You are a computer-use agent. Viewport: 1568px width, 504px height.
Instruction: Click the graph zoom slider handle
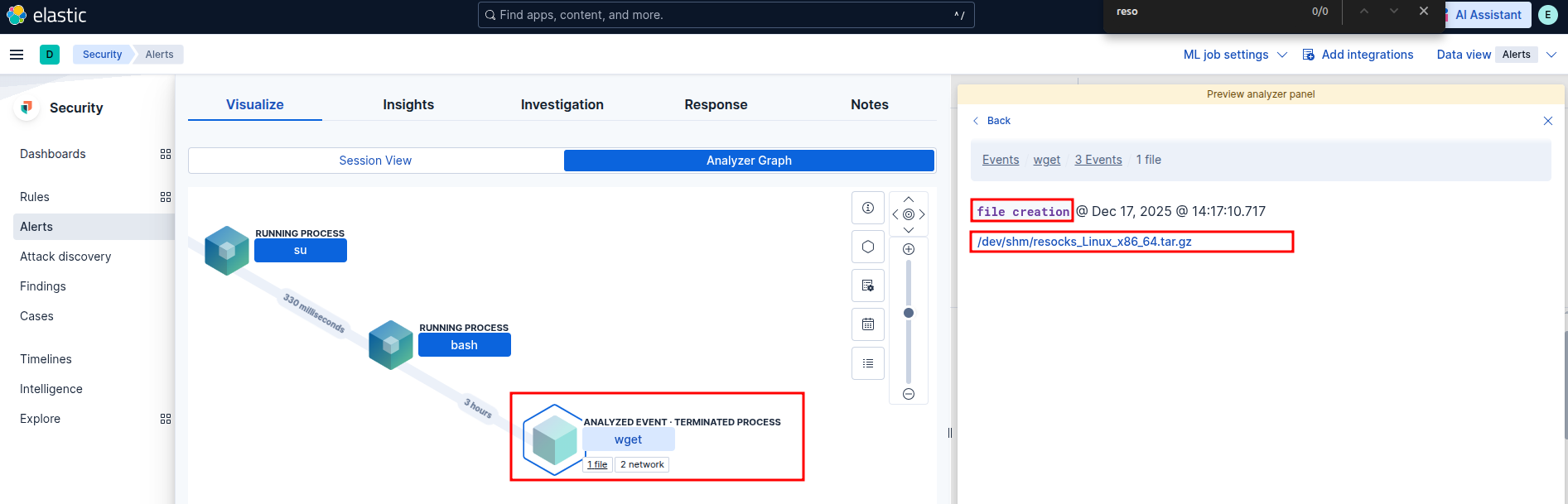[909, 313]
